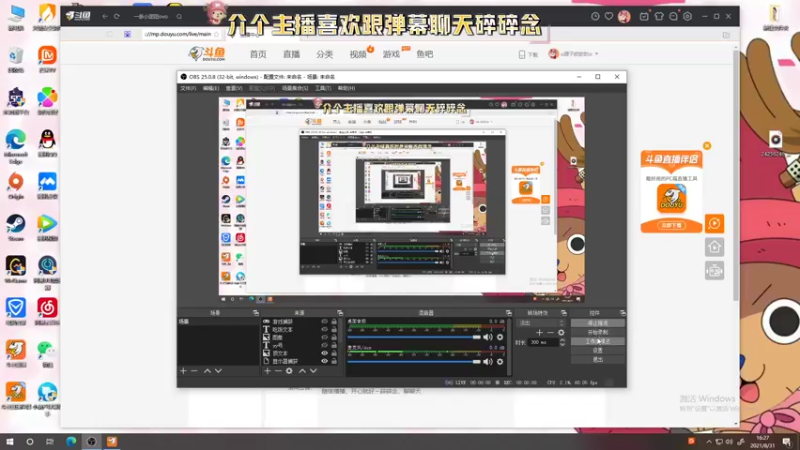
Task: Open the 文件(F) menu in OBS
Action: (188, 88)
